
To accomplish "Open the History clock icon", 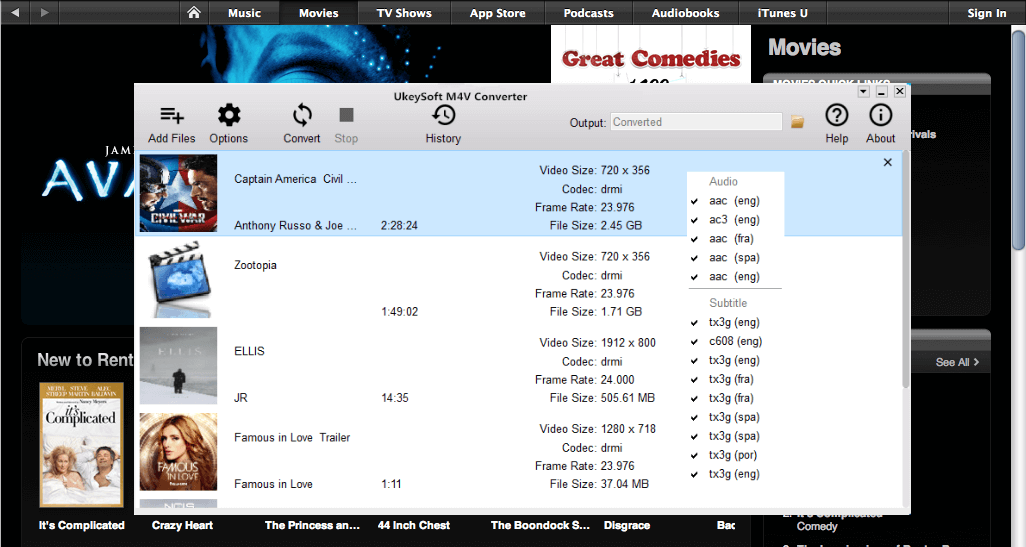I will tap(443, 116).
